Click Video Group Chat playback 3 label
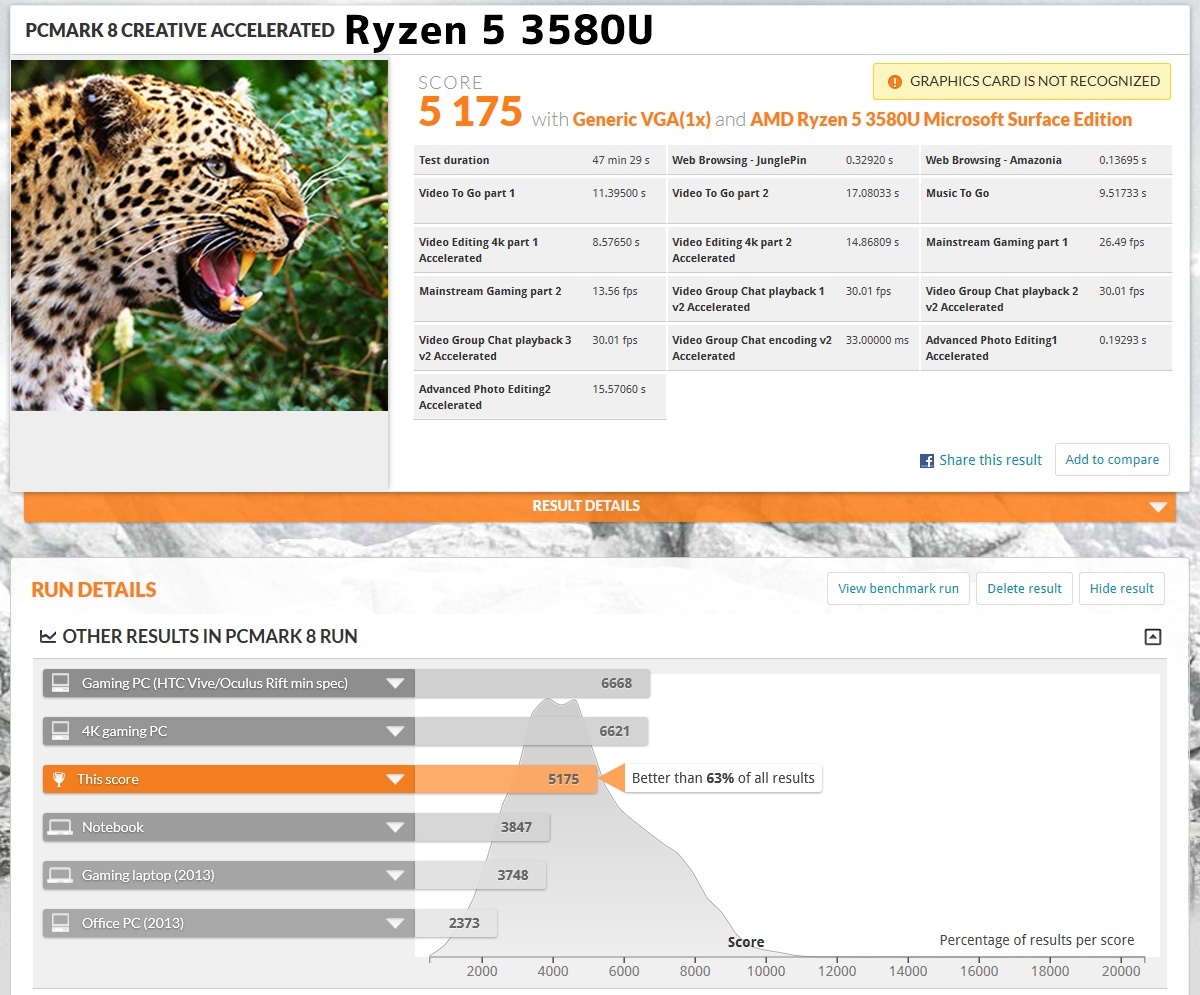The height and width of the screenshot is (995, 1200). 495,348
